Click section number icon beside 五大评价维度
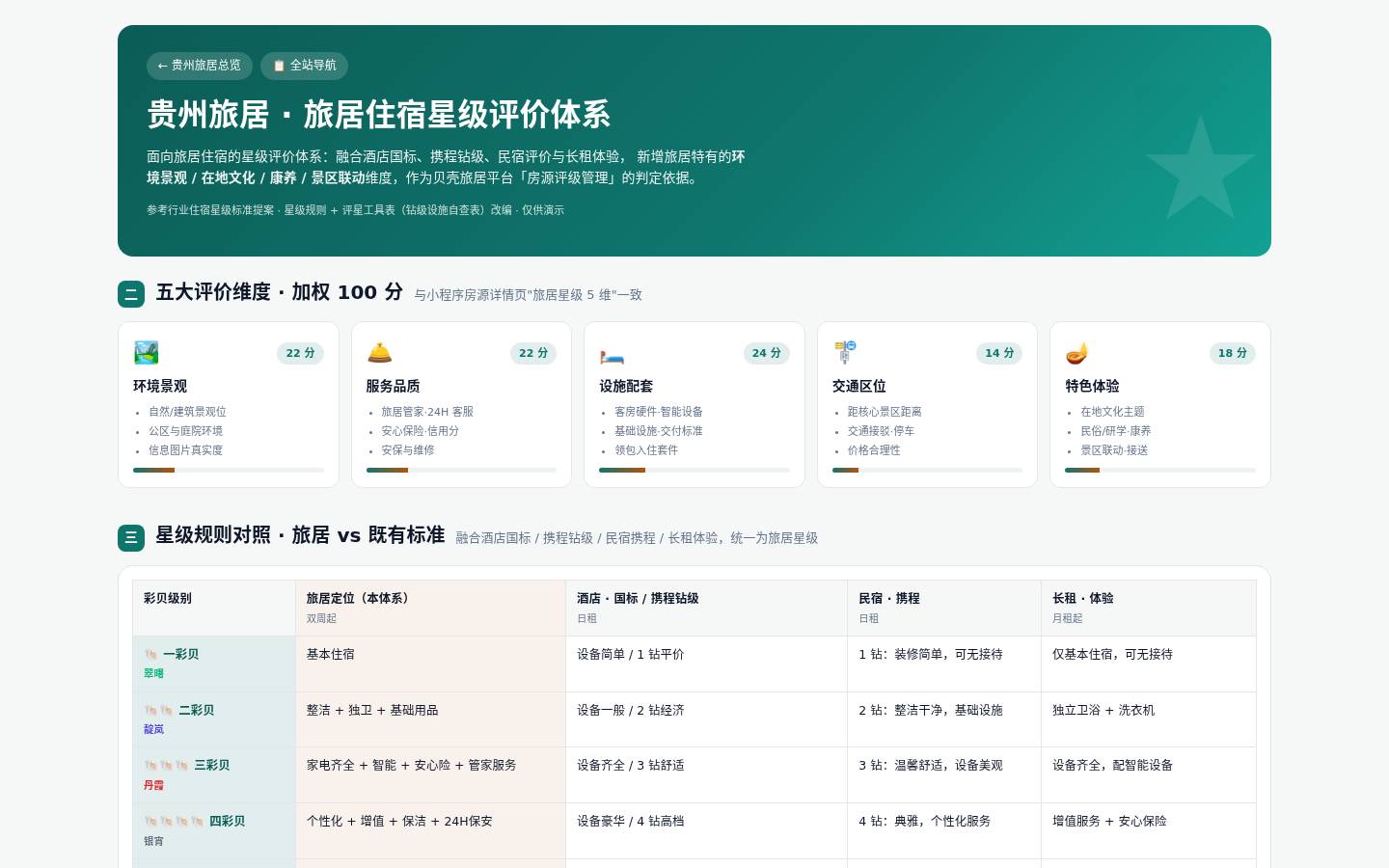Image resolution: width=1389 pixels, height=868 pixels. coord(131,294)
